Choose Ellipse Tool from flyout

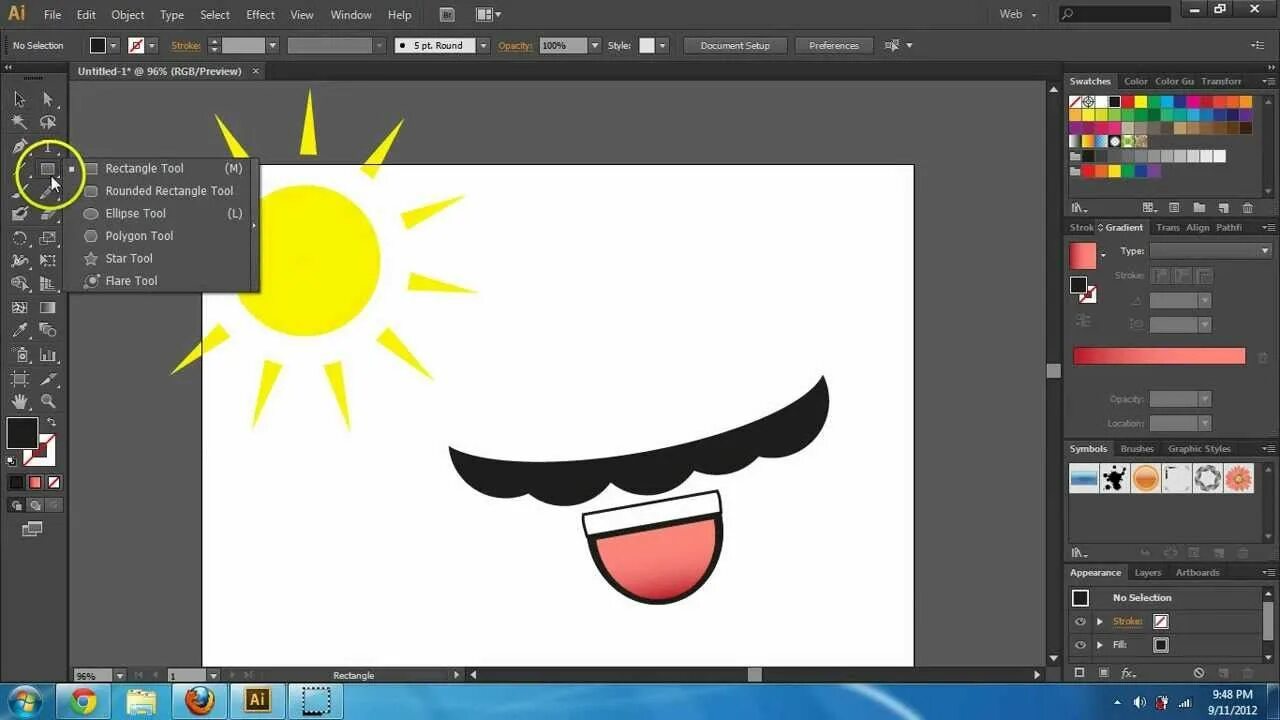click(135, 213)
